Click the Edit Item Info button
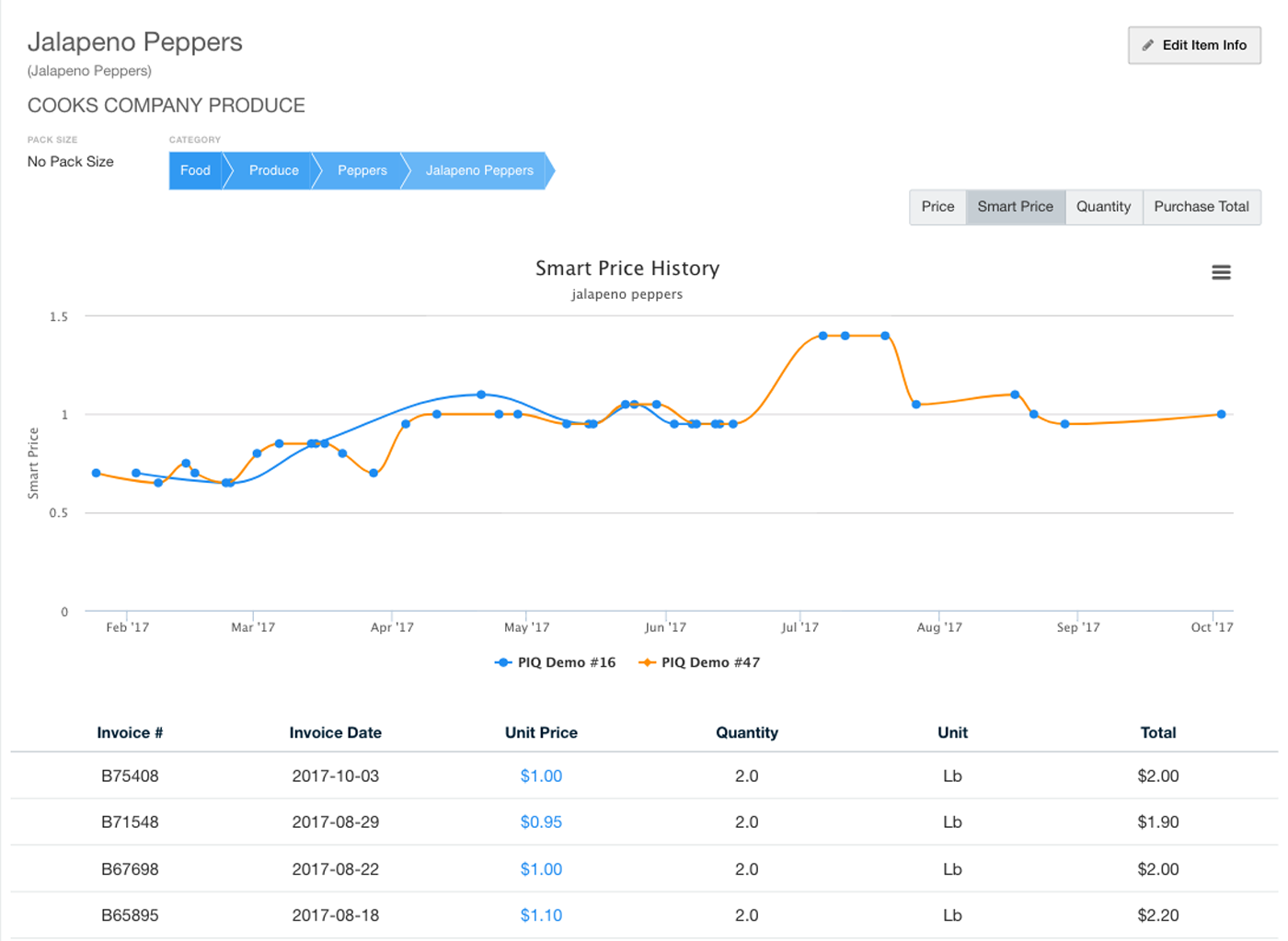The image size is (1288, 941). (1194, 44)
